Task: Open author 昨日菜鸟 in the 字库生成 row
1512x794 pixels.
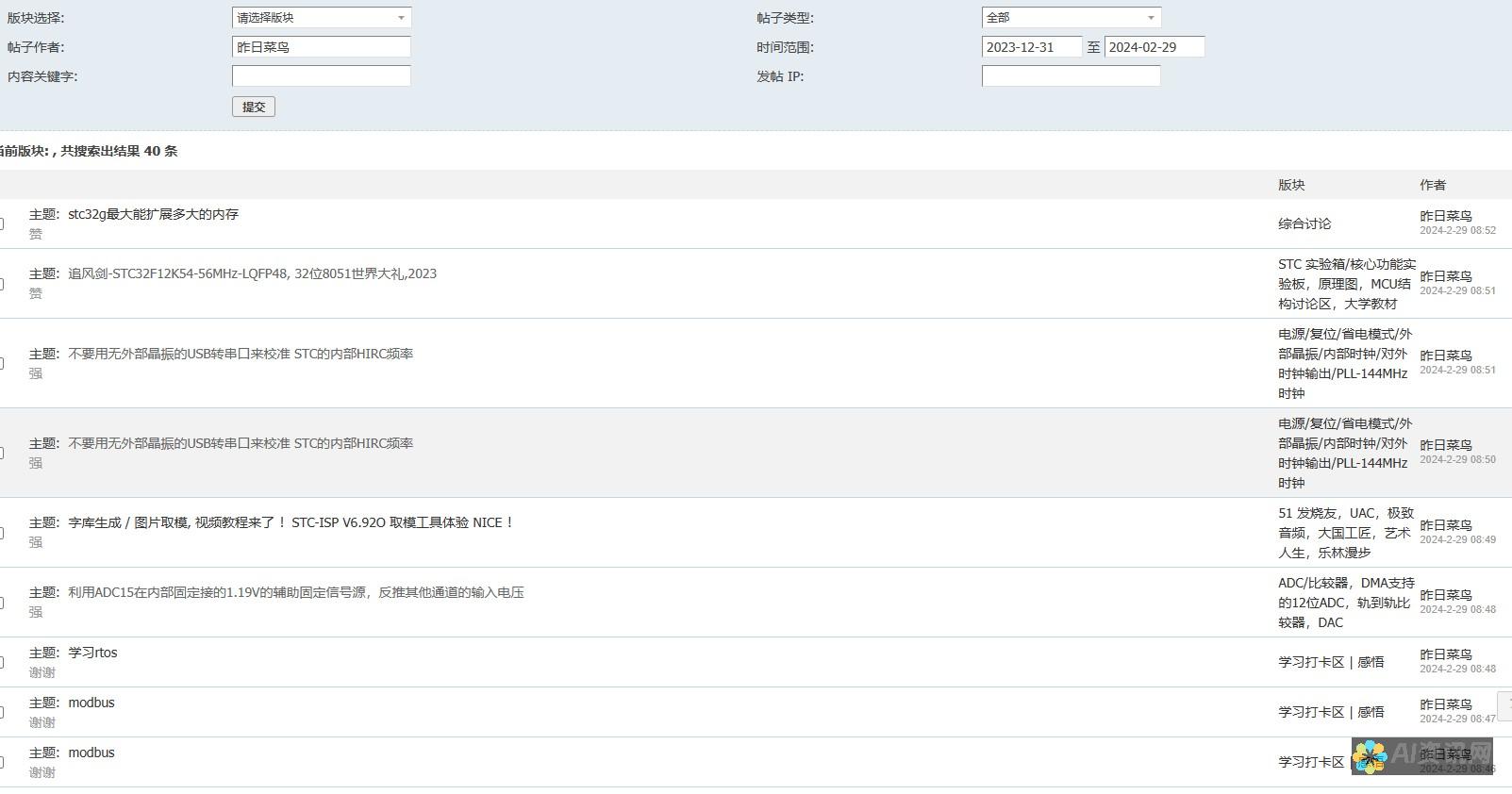Action: (1446, 525)
